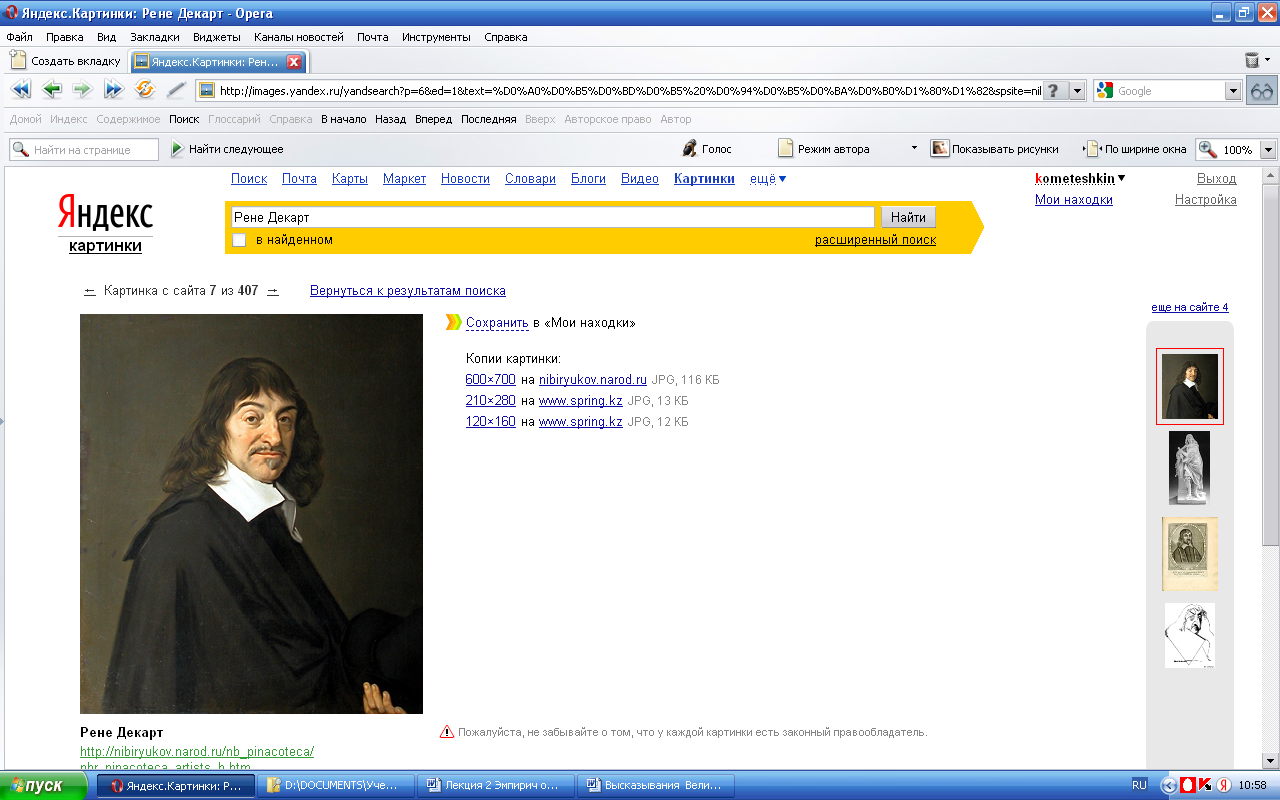Click Вернуться к результатам поиска link
The height and width of the screenshot is (800, 1280).
tap(408, 291)
